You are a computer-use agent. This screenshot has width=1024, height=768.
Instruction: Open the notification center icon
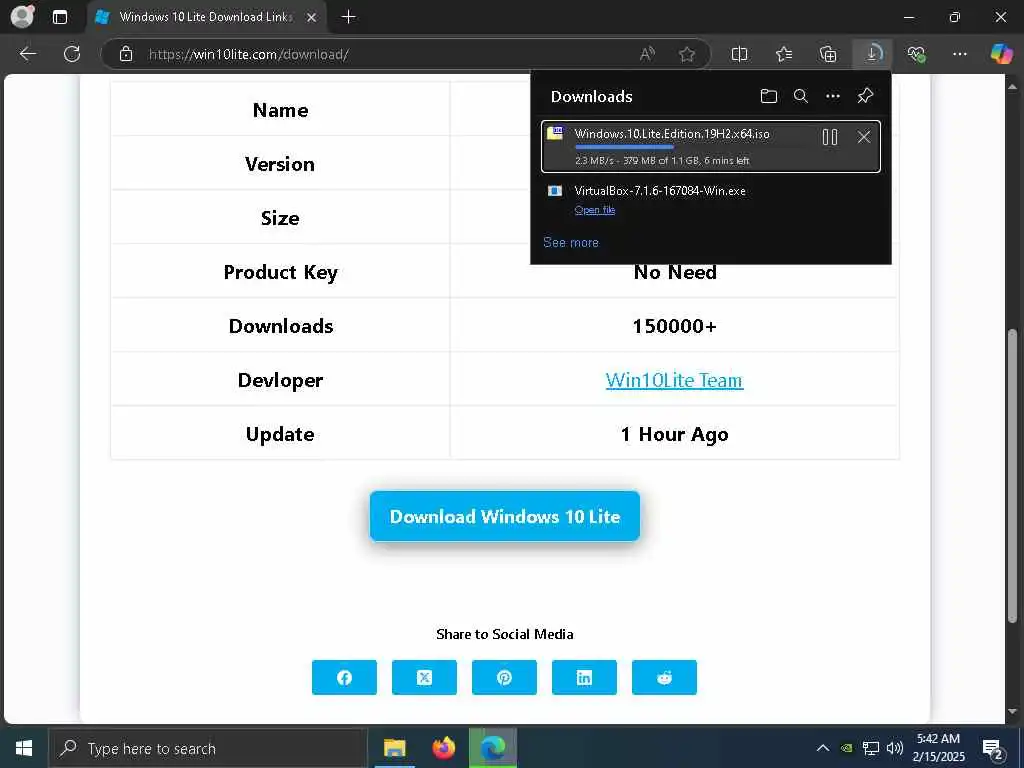coord(993,749)
